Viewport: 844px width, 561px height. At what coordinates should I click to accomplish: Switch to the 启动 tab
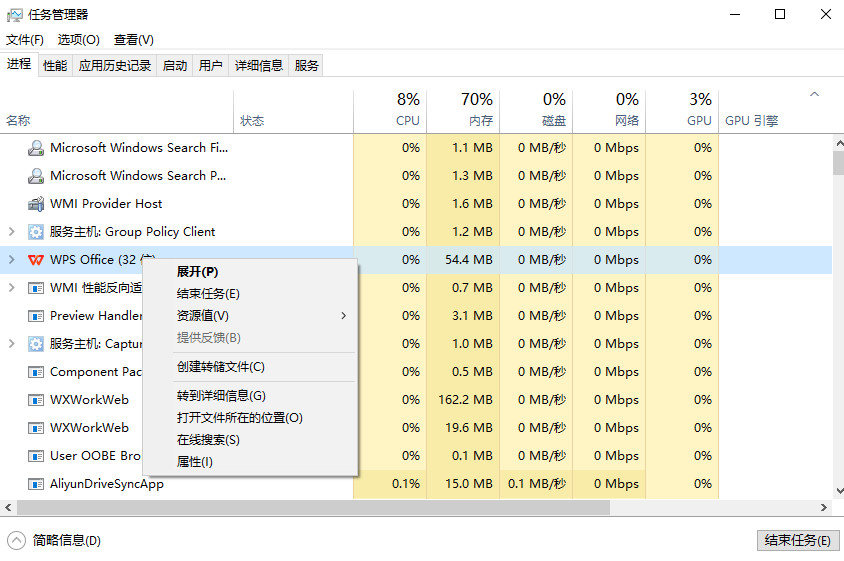point(175,66)
